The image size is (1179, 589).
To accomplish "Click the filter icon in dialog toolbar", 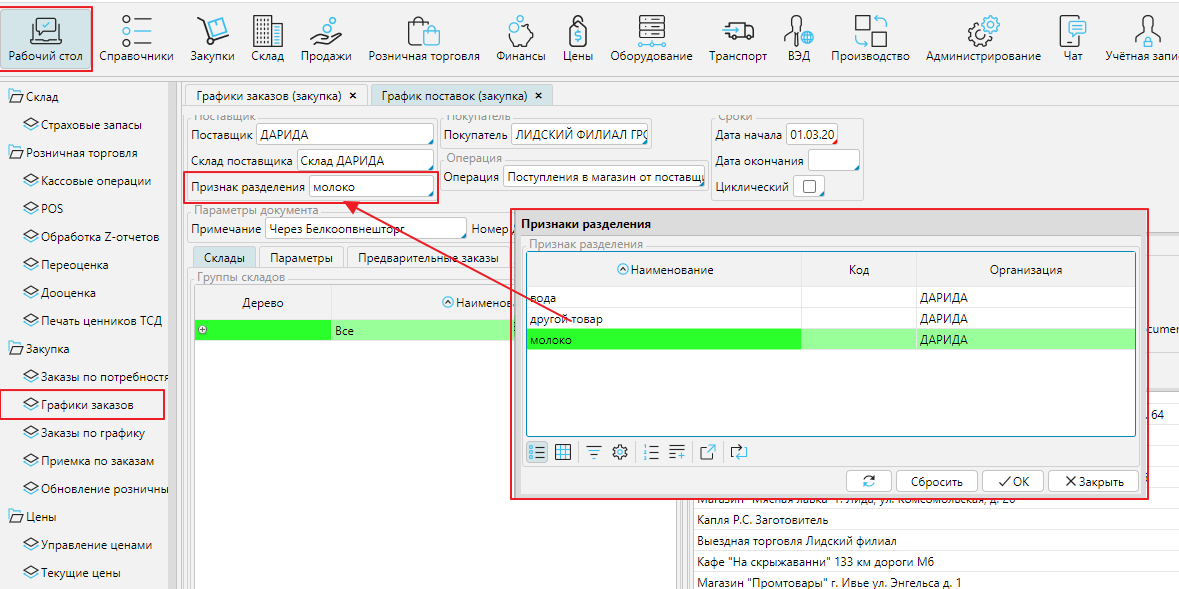I will (x=594, y=452).
